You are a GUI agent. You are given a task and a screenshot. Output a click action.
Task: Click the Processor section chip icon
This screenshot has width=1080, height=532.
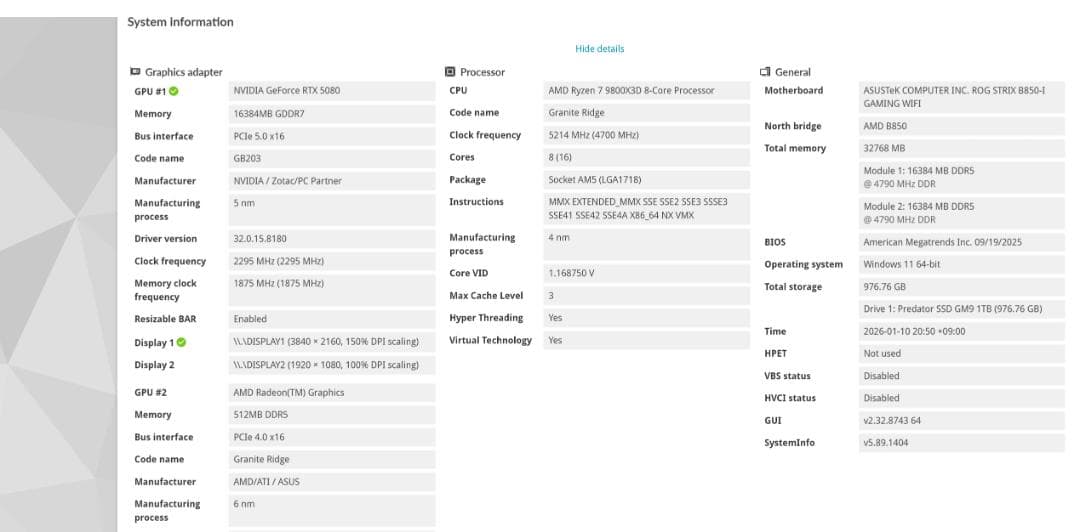450,72
